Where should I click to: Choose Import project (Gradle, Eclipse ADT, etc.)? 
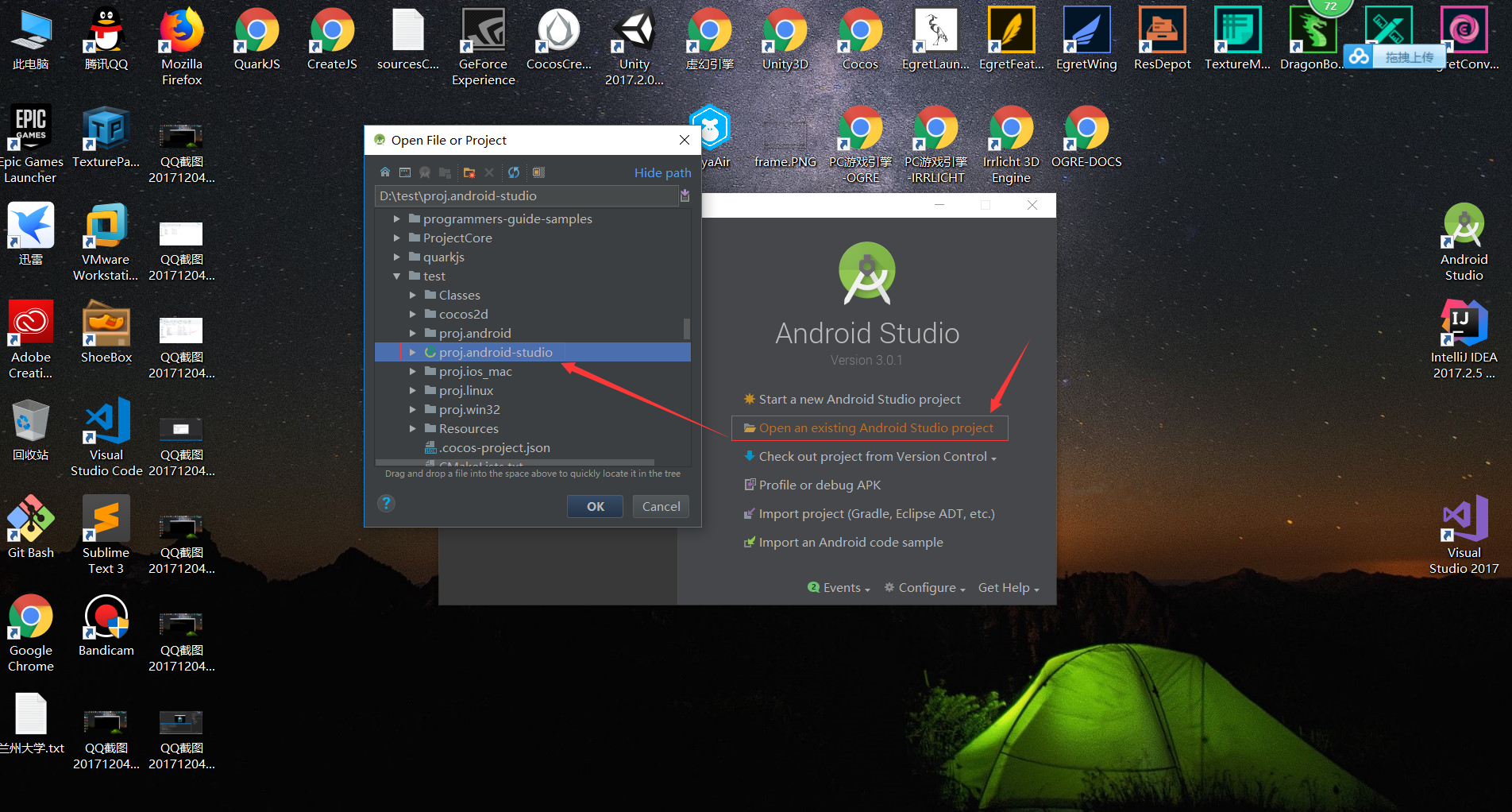870,513
